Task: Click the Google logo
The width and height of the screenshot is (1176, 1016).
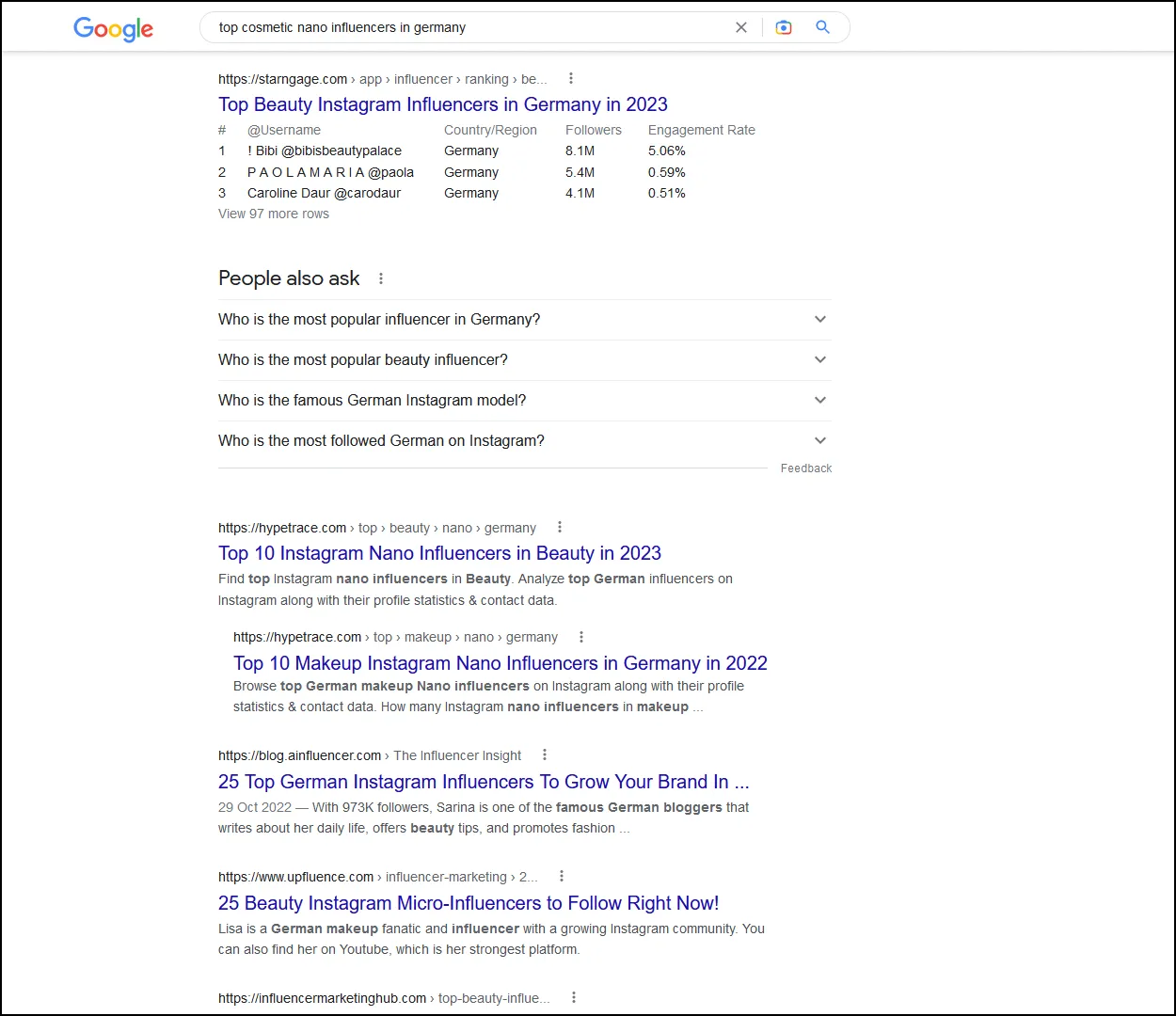Action: [113, 28]
